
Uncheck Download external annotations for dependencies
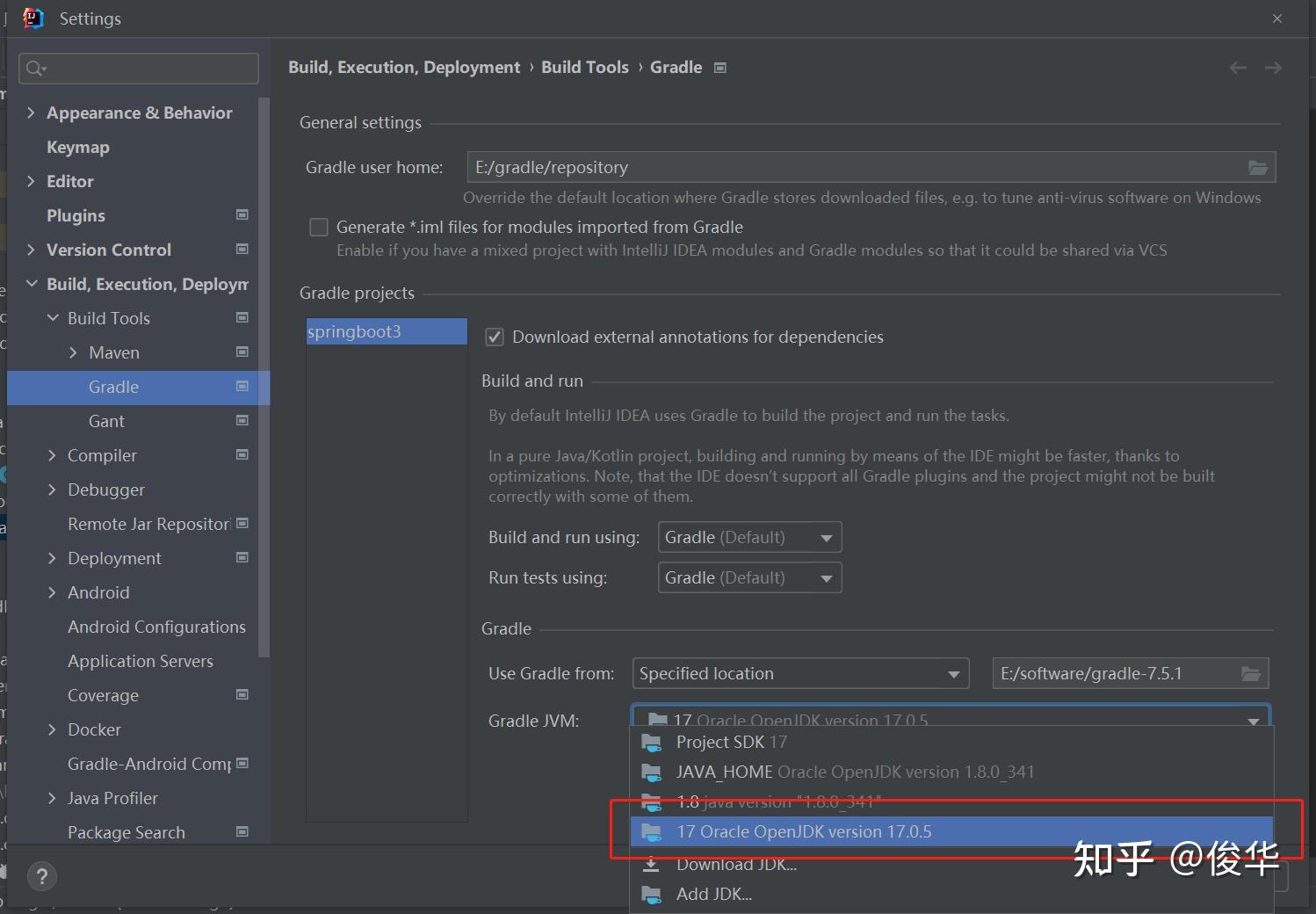pyautogui.click(x=495, y=337)
